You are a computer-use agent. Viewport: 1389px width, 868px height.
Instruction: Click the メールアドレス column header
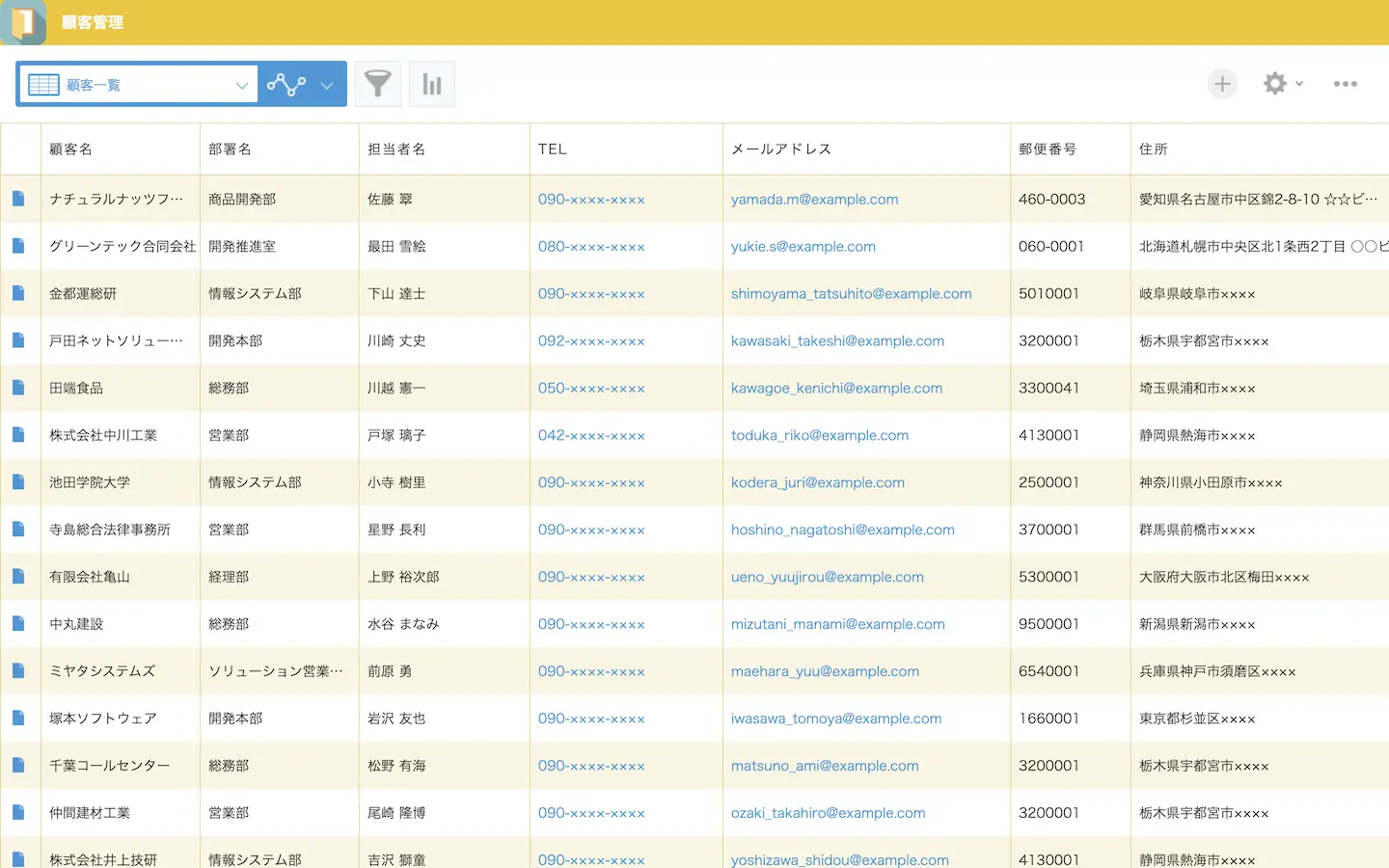[781, 149]
